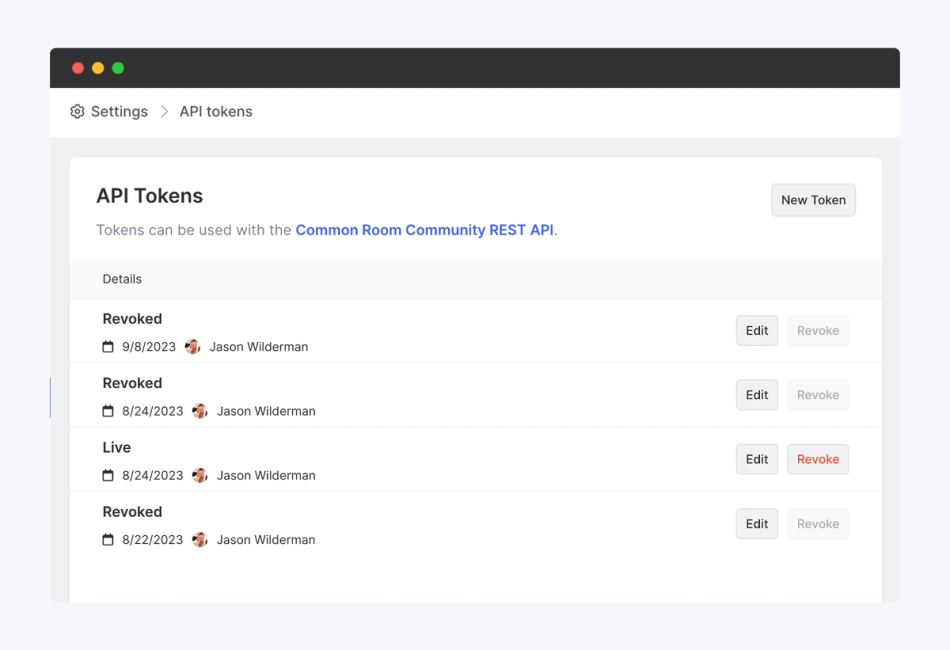Navigate to Settings via the breadcrumb
This screenshot has height=650, width=950.
[x=119, y=111]
